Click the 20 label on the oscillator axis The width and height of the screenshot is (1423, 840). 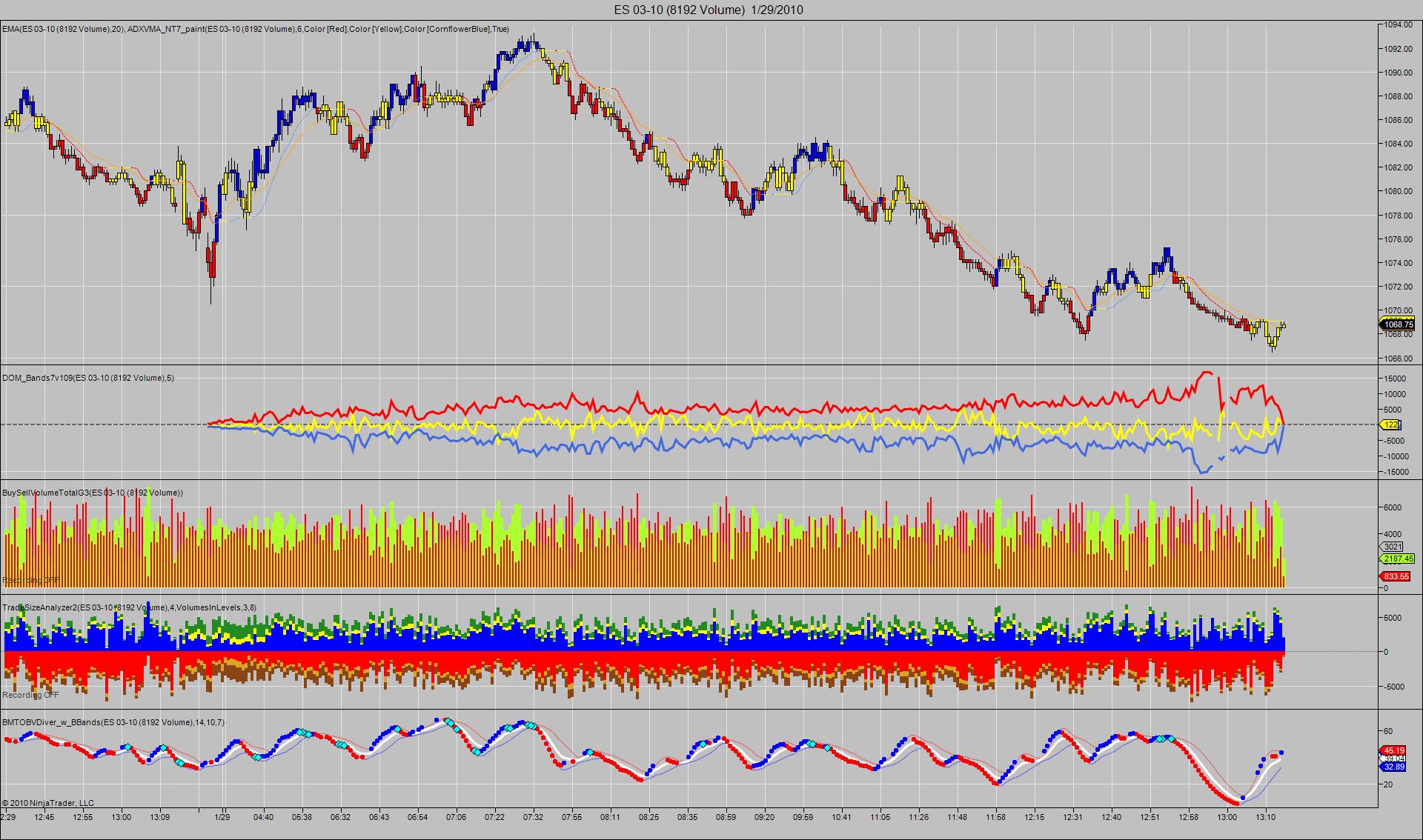coord(1388,785)
